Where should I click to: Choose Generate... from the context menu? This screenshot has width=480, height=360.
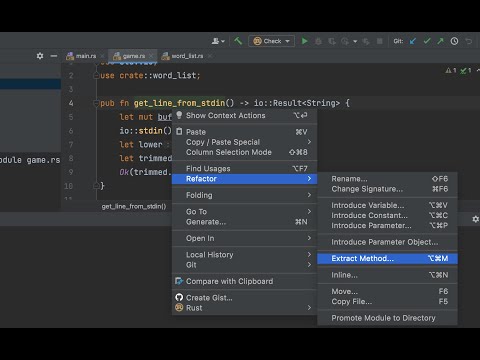tap(244, 222)
